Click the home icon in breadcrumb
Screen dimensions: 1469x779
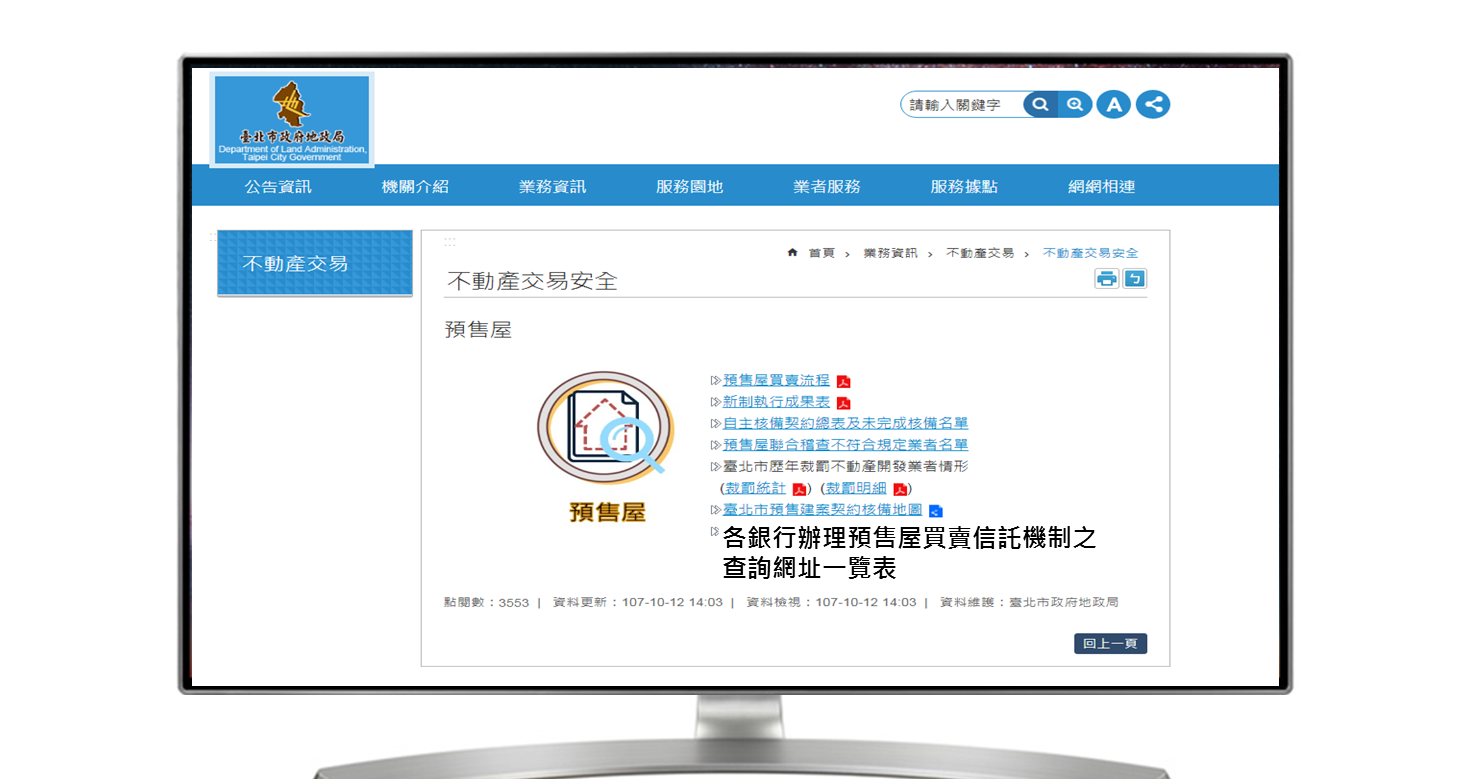tap(793, 253)
